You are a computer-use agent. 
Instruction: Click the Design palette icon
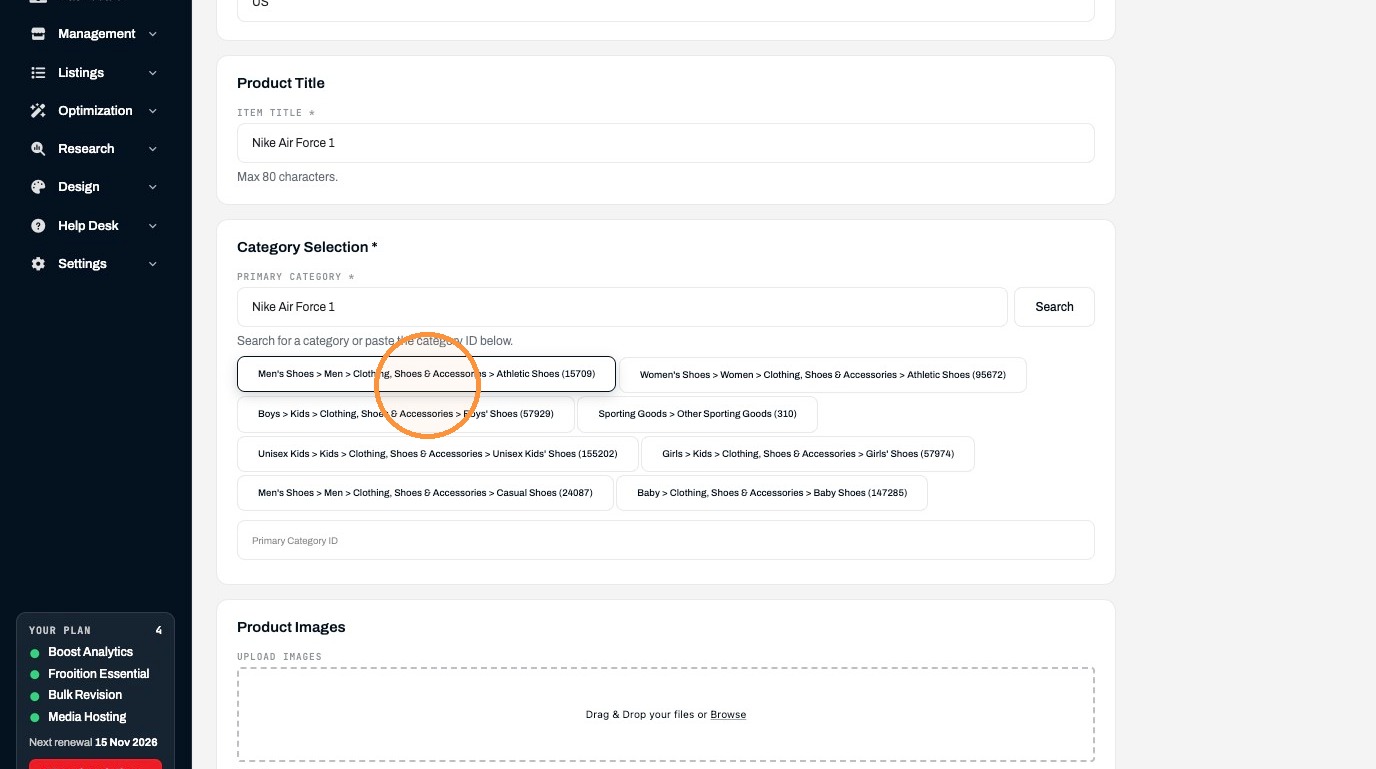38,187
